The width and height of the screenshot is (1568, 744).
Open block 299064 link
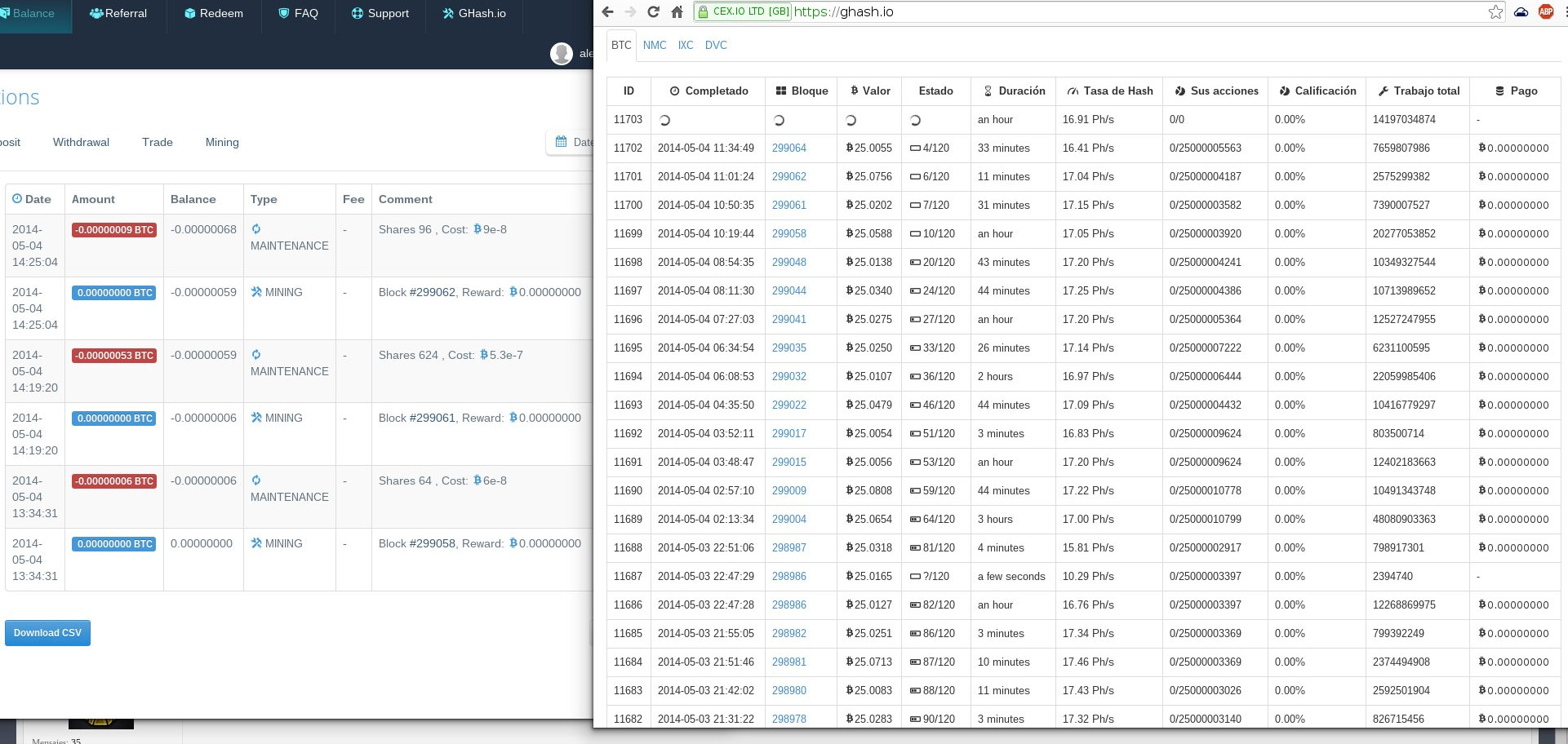[789, 148]
